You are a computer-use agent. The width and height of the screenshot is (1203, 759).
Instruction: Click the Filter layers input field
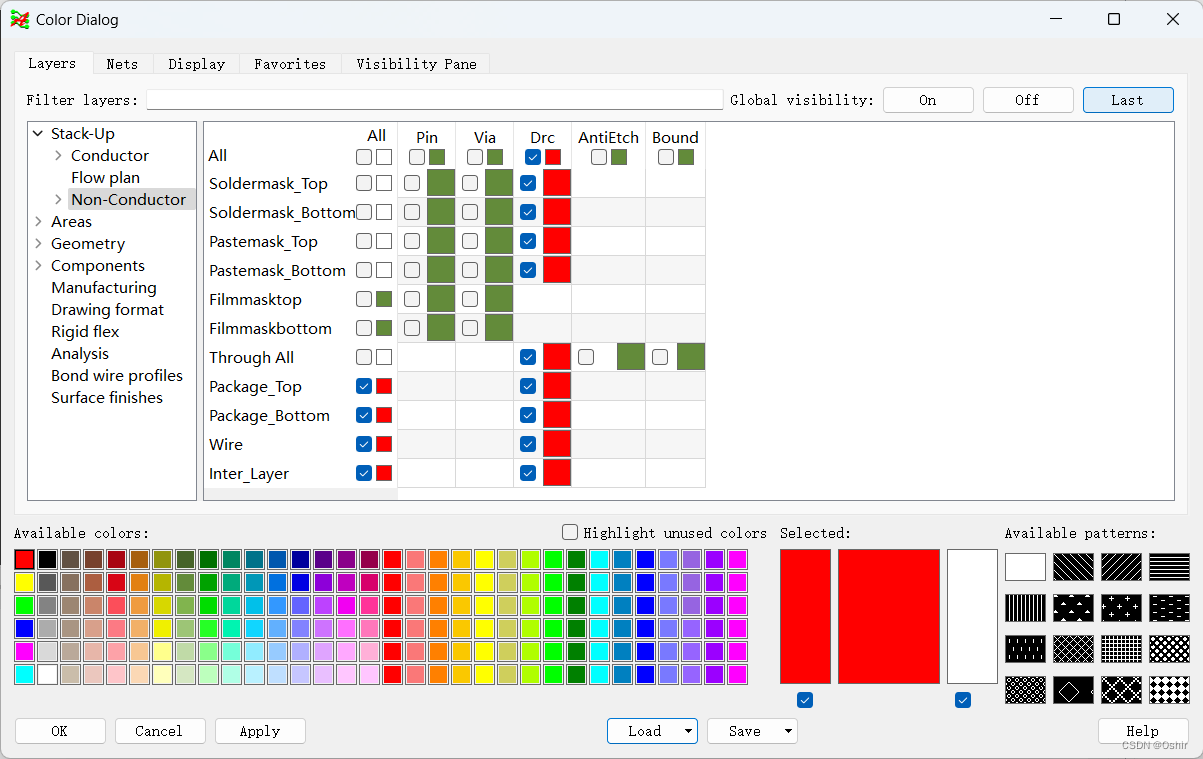[x=434, y=100]
